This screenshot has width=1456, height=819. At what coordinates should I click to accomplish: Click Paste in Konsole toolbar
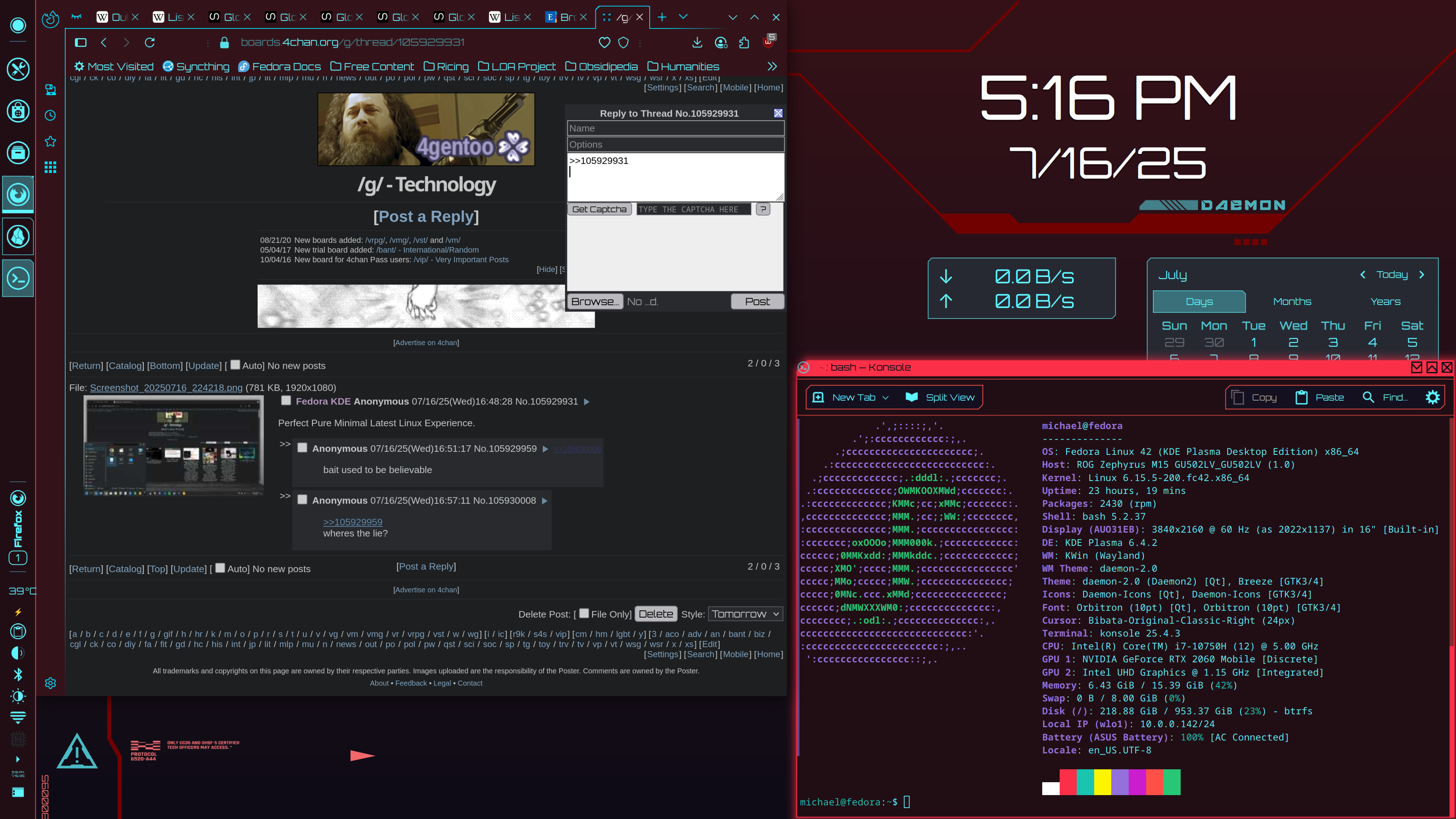pyautogui.click(x=1319, y=397)
